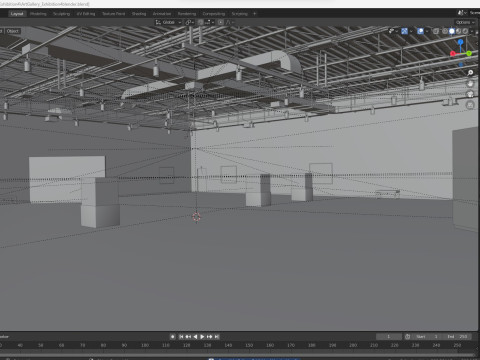Click the play animation button
The height and width of the screenshot is (360, 480).
click(202, 337)
